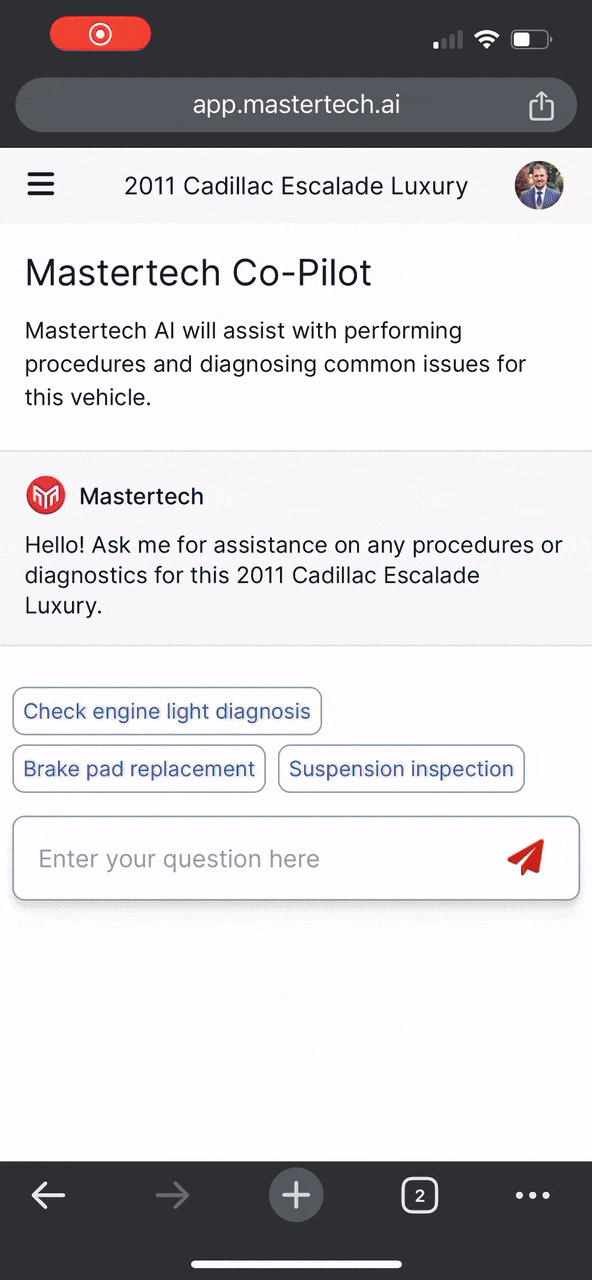The width and height of the screenshot is (592, 1280).
Task: Select Check engine light diagnosis suggestion
Action: coord(167,711)
